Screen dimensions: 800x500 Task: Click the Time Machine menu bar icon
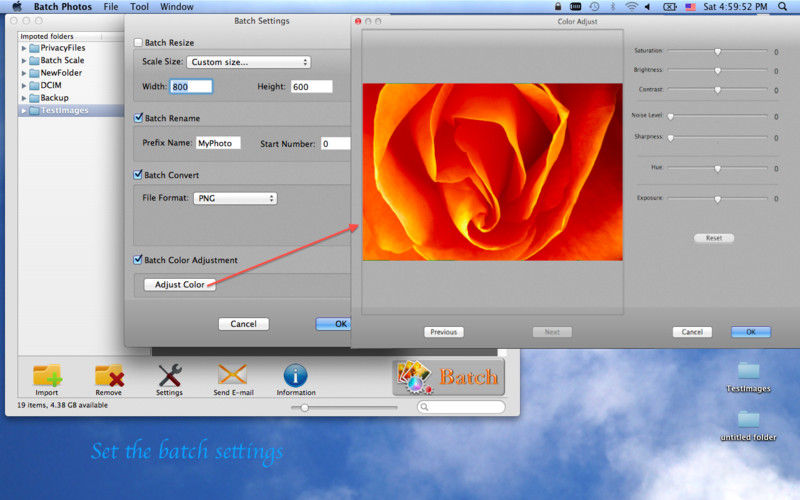594,7
